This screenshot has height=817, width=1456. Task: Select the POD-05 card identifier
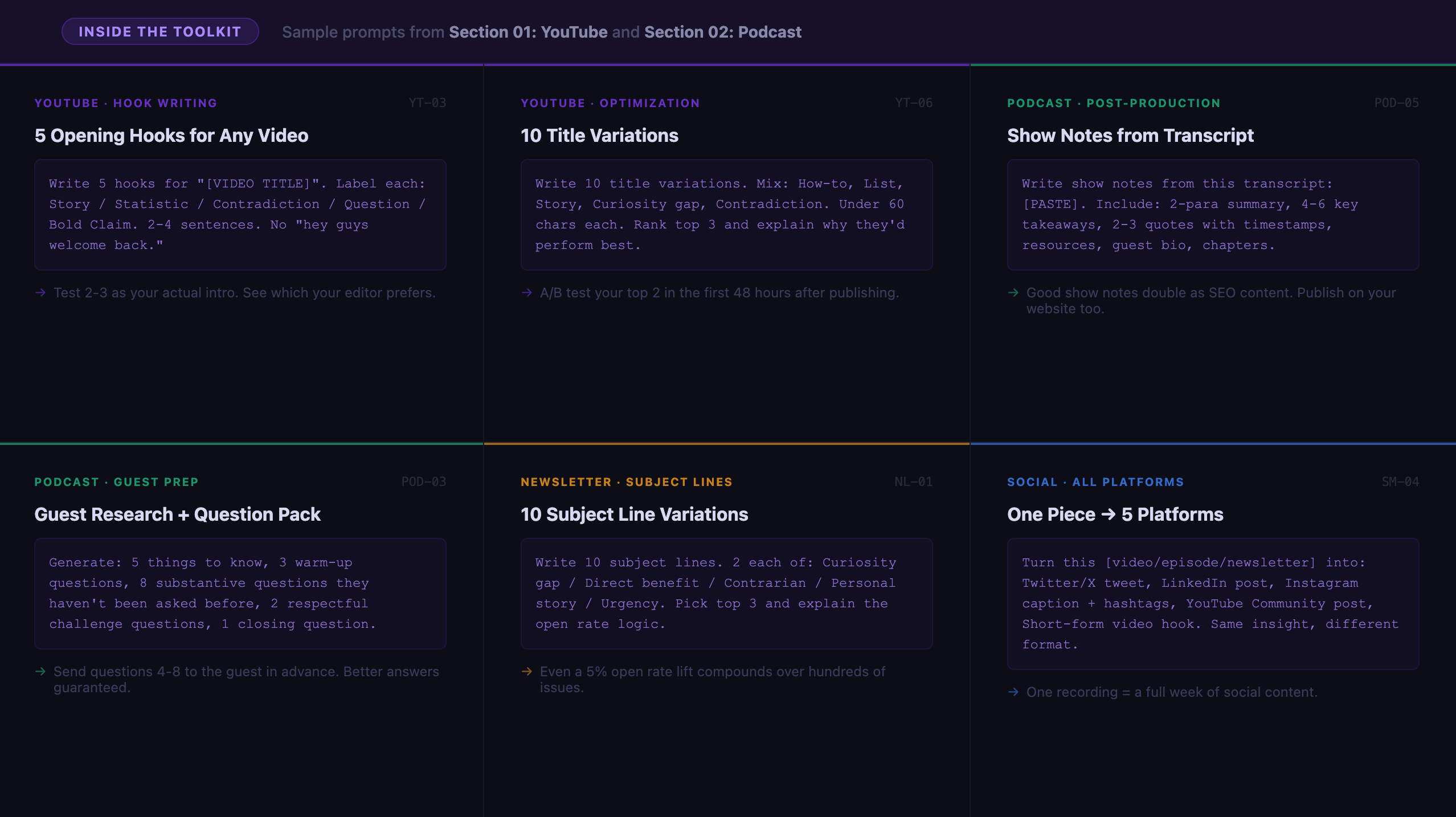tap(1397, 103)
